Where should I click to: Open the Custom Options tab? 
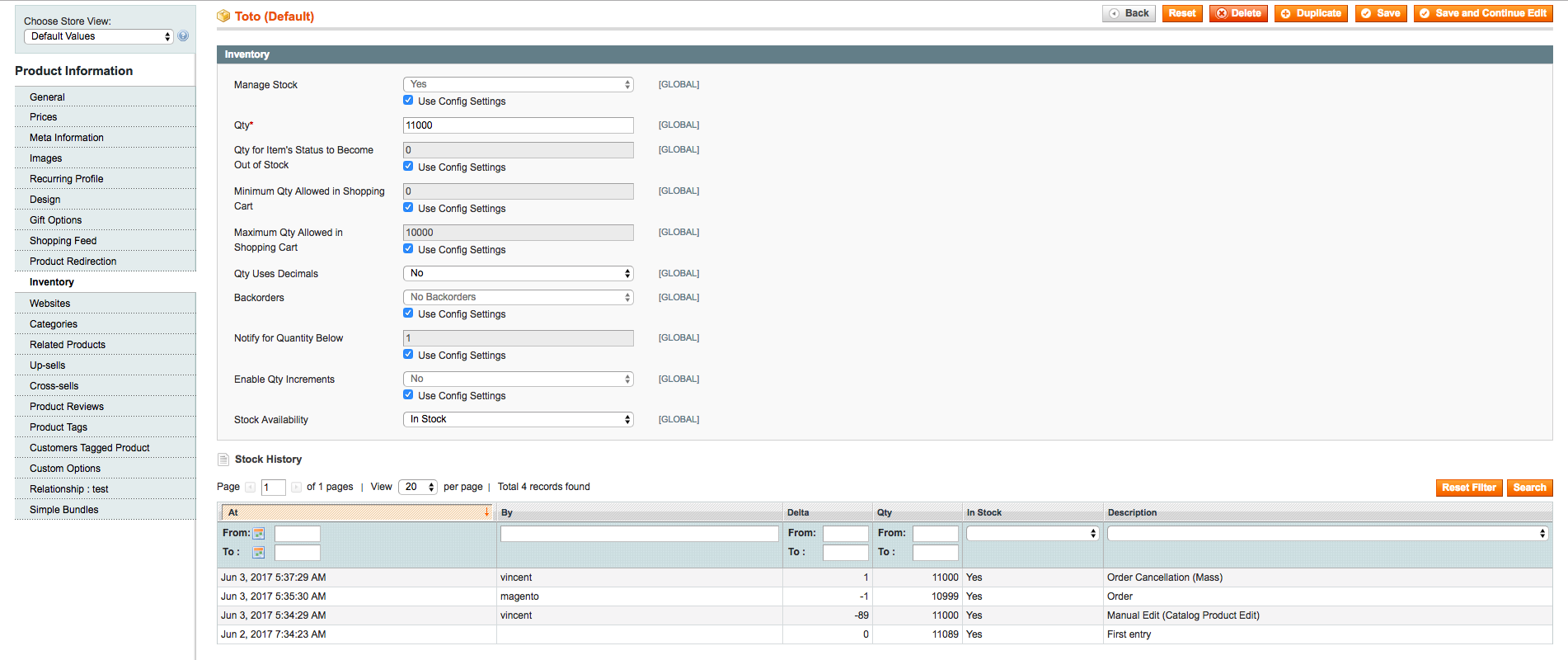point(106,469)
